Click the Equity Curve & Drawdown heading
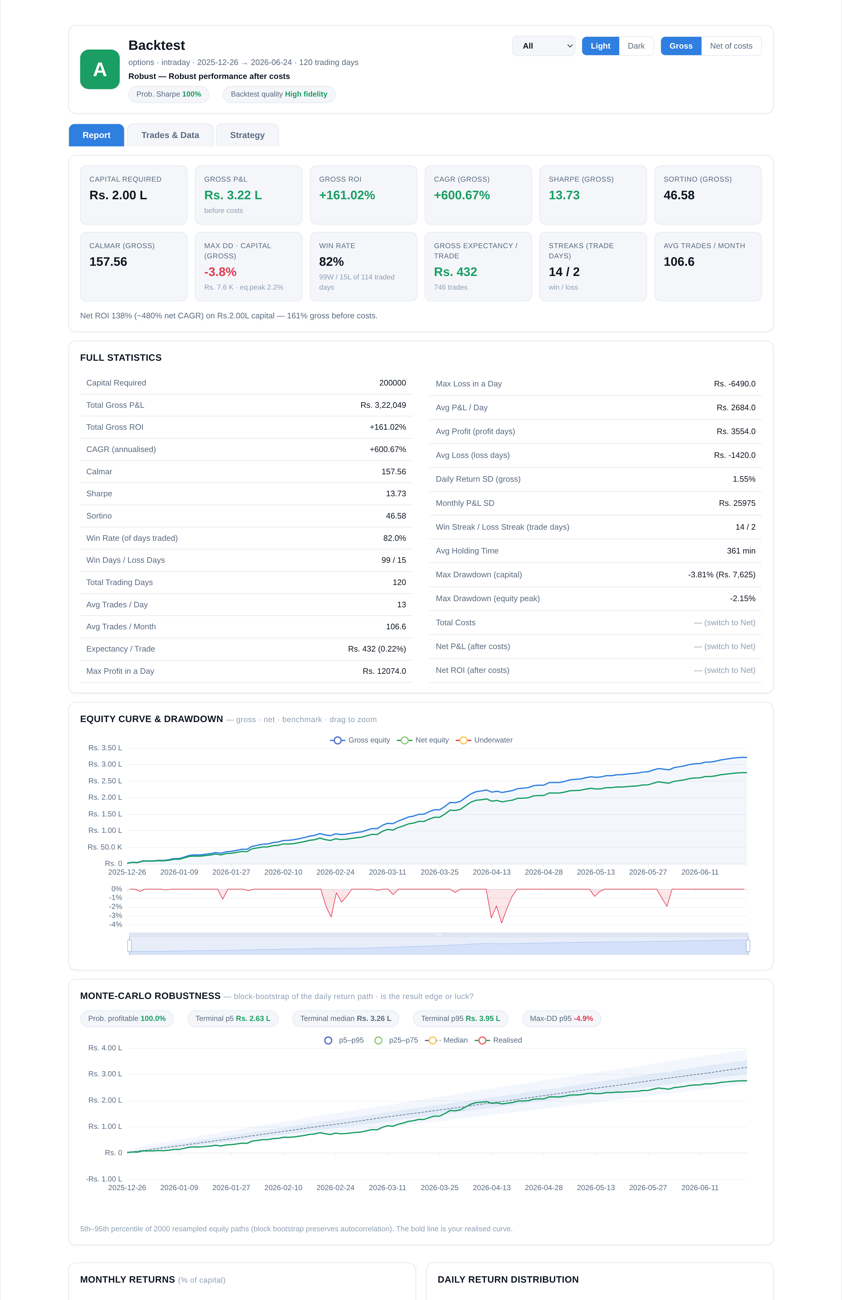Image resolution: width=842 pixels, height=1300 pixels. coord(151,719)
